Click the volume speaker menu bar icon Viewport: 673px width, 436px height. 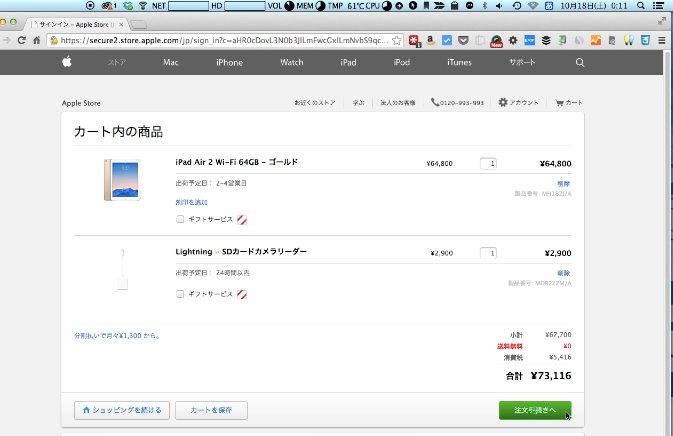[x=499, y=6]
